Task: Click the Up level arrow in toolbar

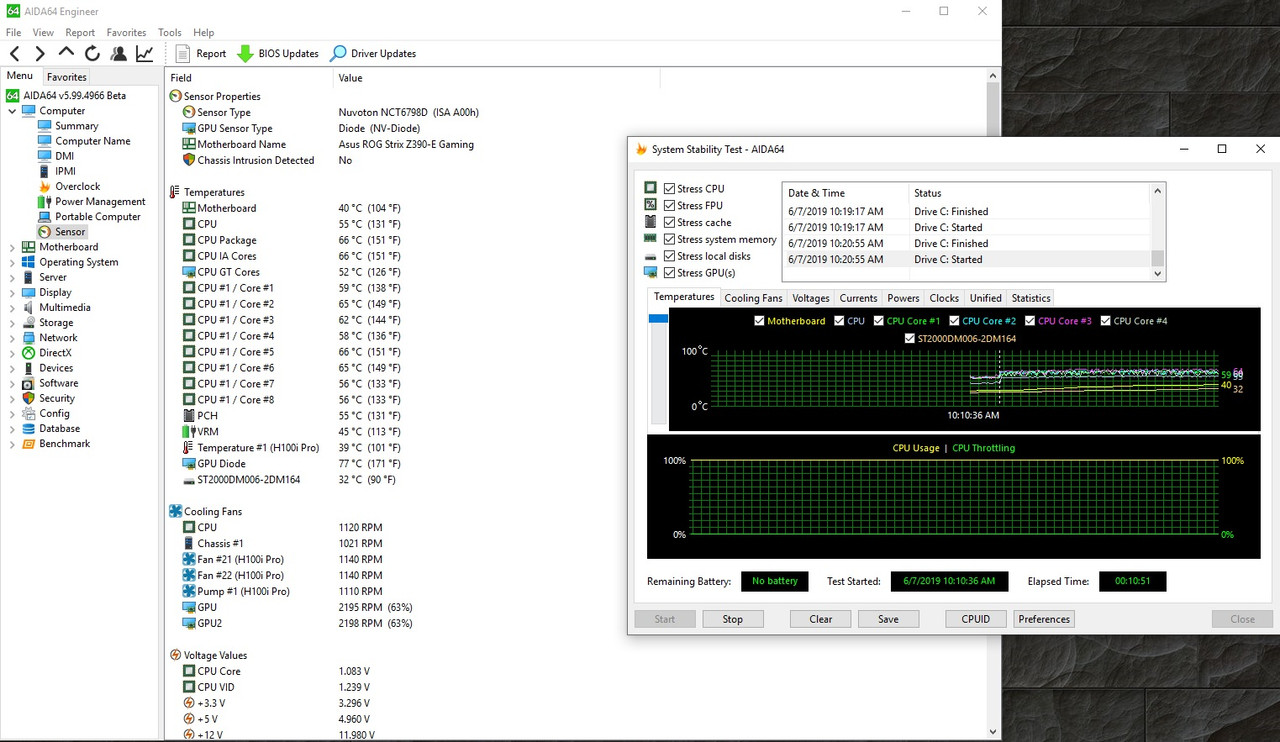Action: pyautogui.click(x=66, y=53)
